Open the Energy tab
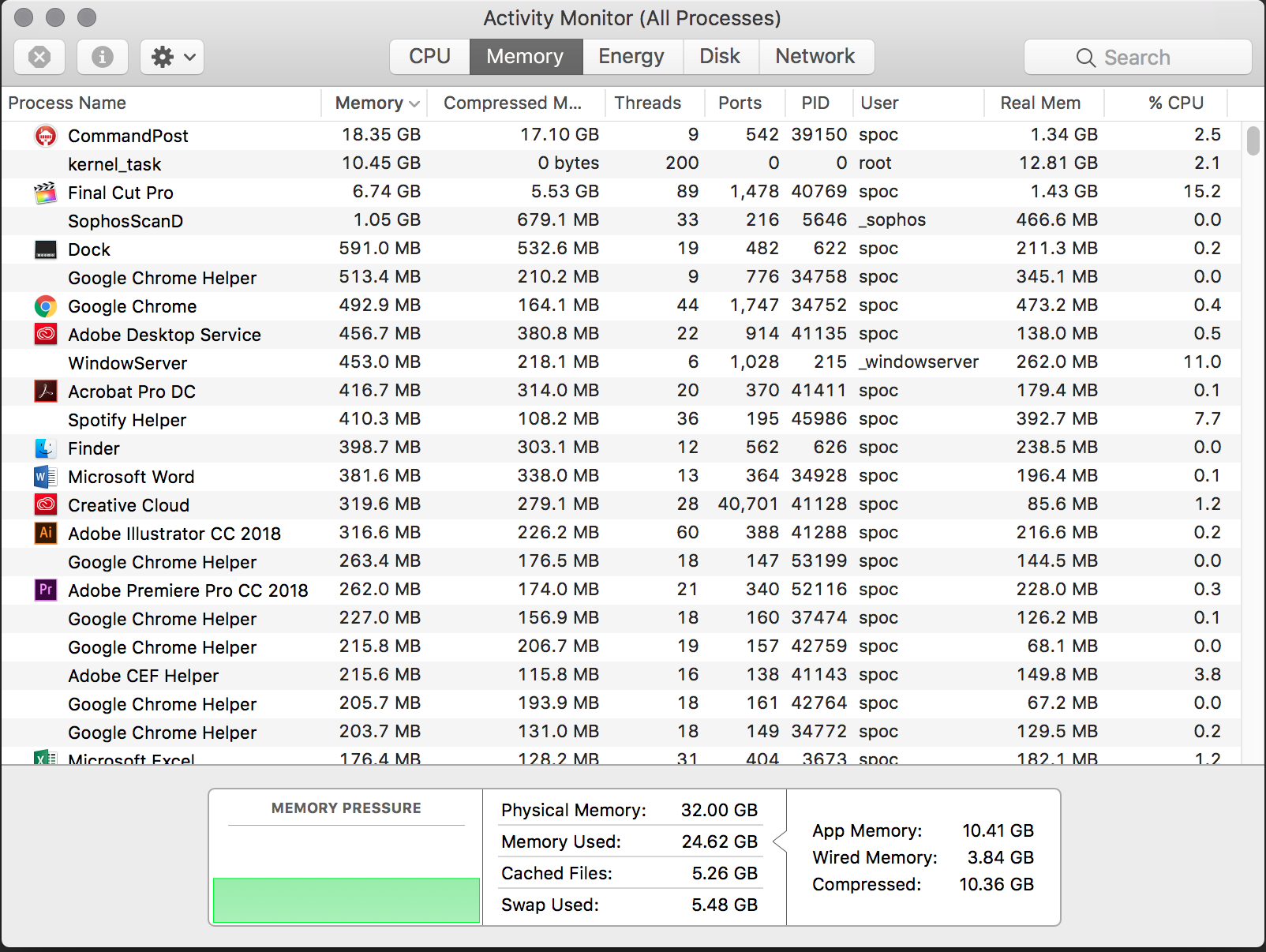 point(631,56)
